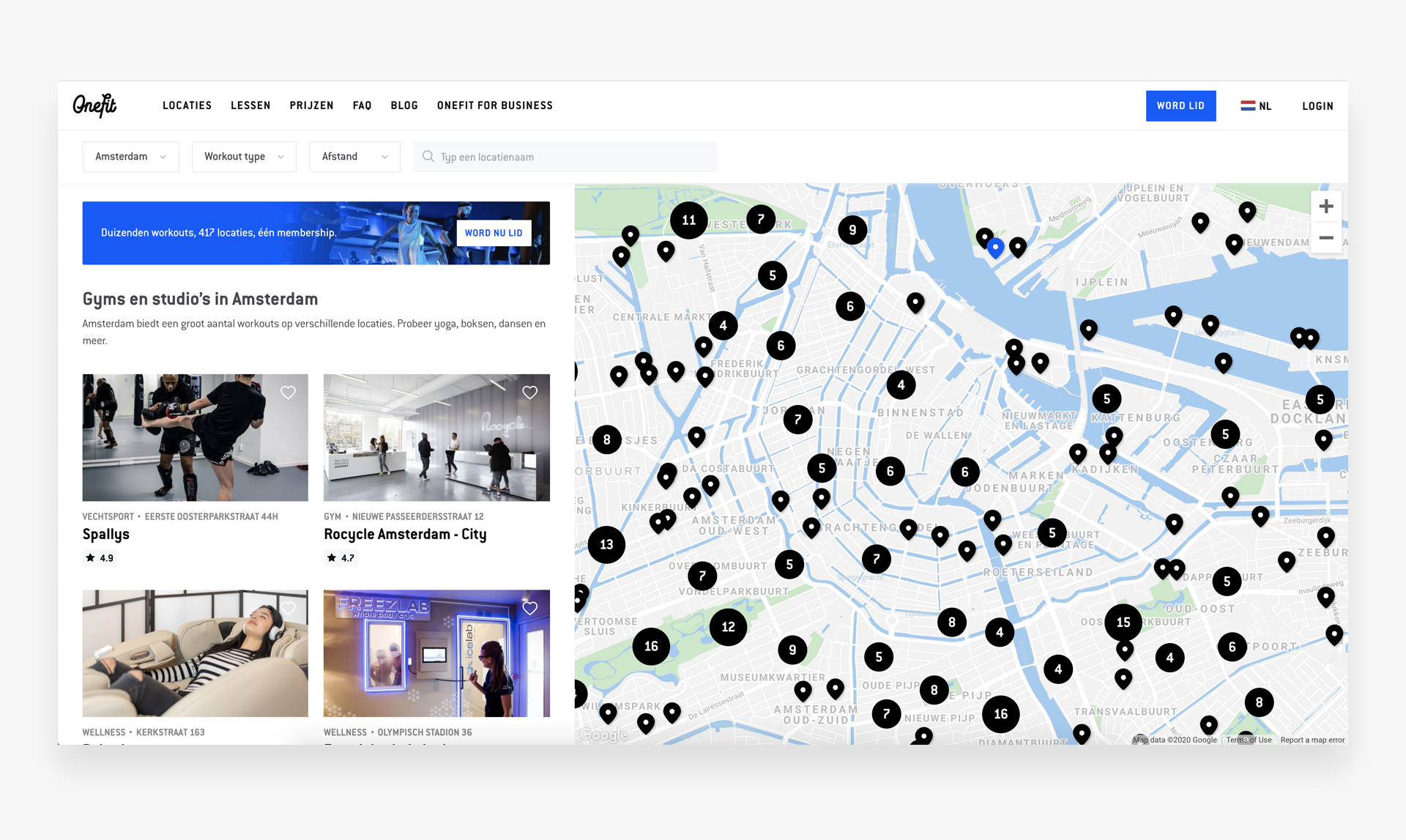Favorite Spallys with the heart icon
The width and height of the screenshot is (1406, 840).
(x=288, y=393)
